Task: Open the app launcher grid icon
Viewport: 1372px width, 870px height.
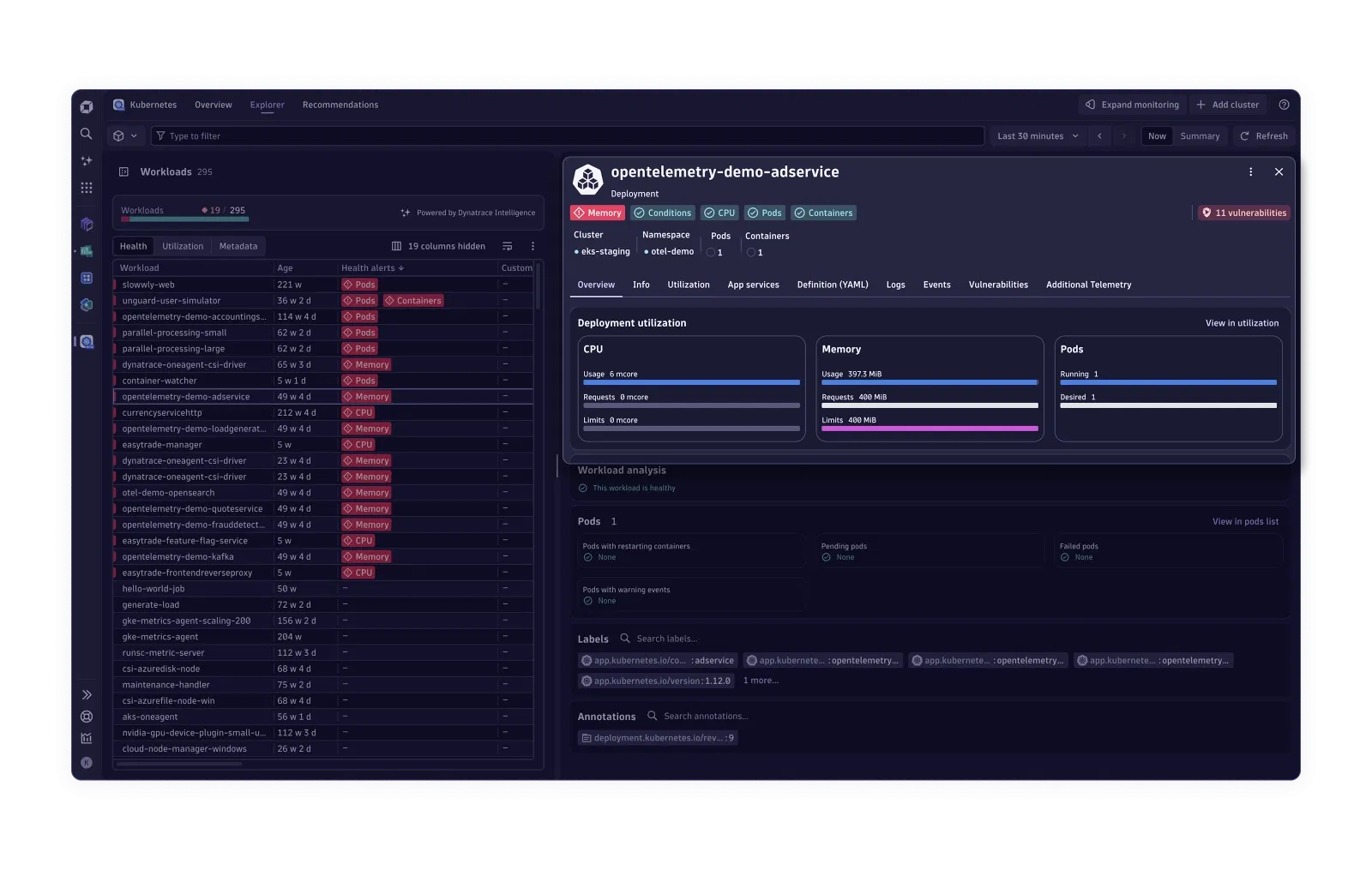Action: [86, 188]
